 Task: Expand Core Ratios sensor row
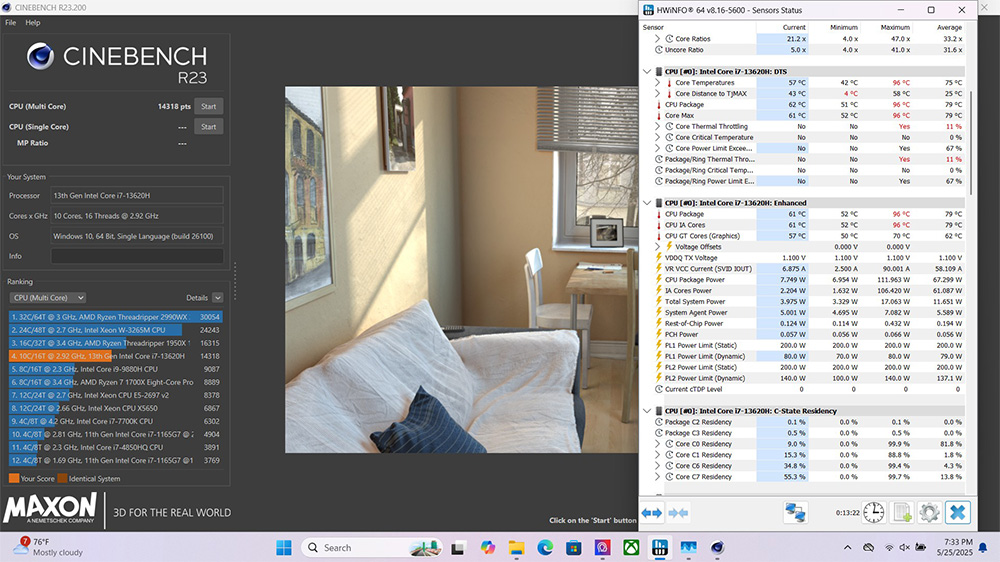(x=657, y=39)
